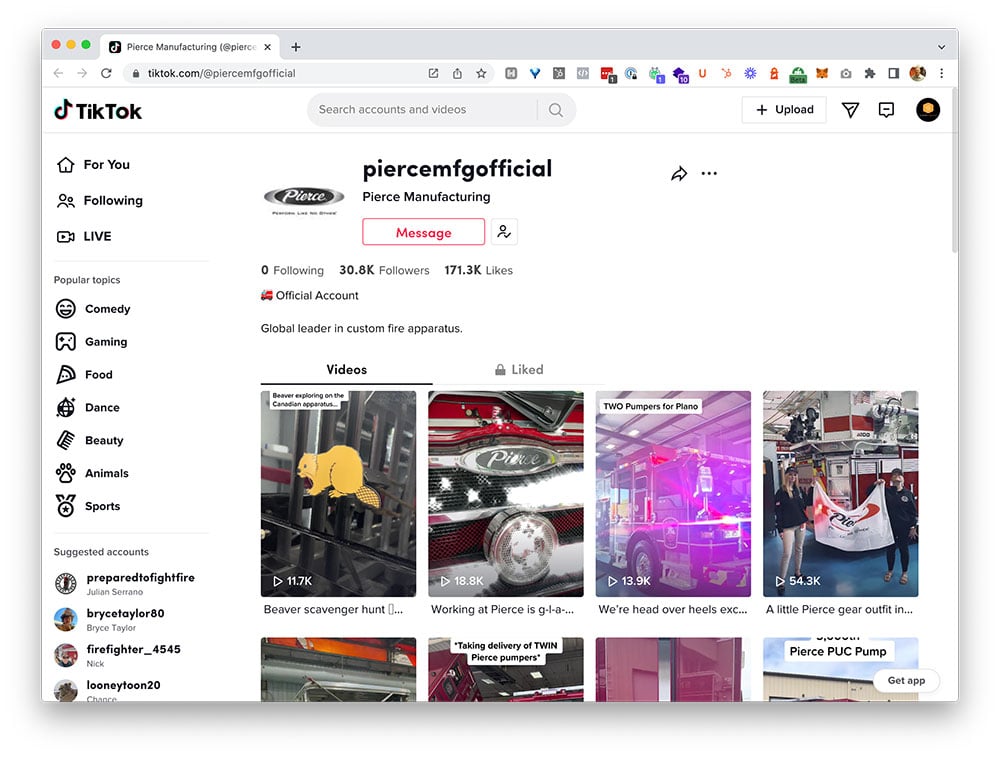Open the TWIN Pierce pumpers delivery video
The height and width of the screenshot is (757, 1000).
coord(506,669)
